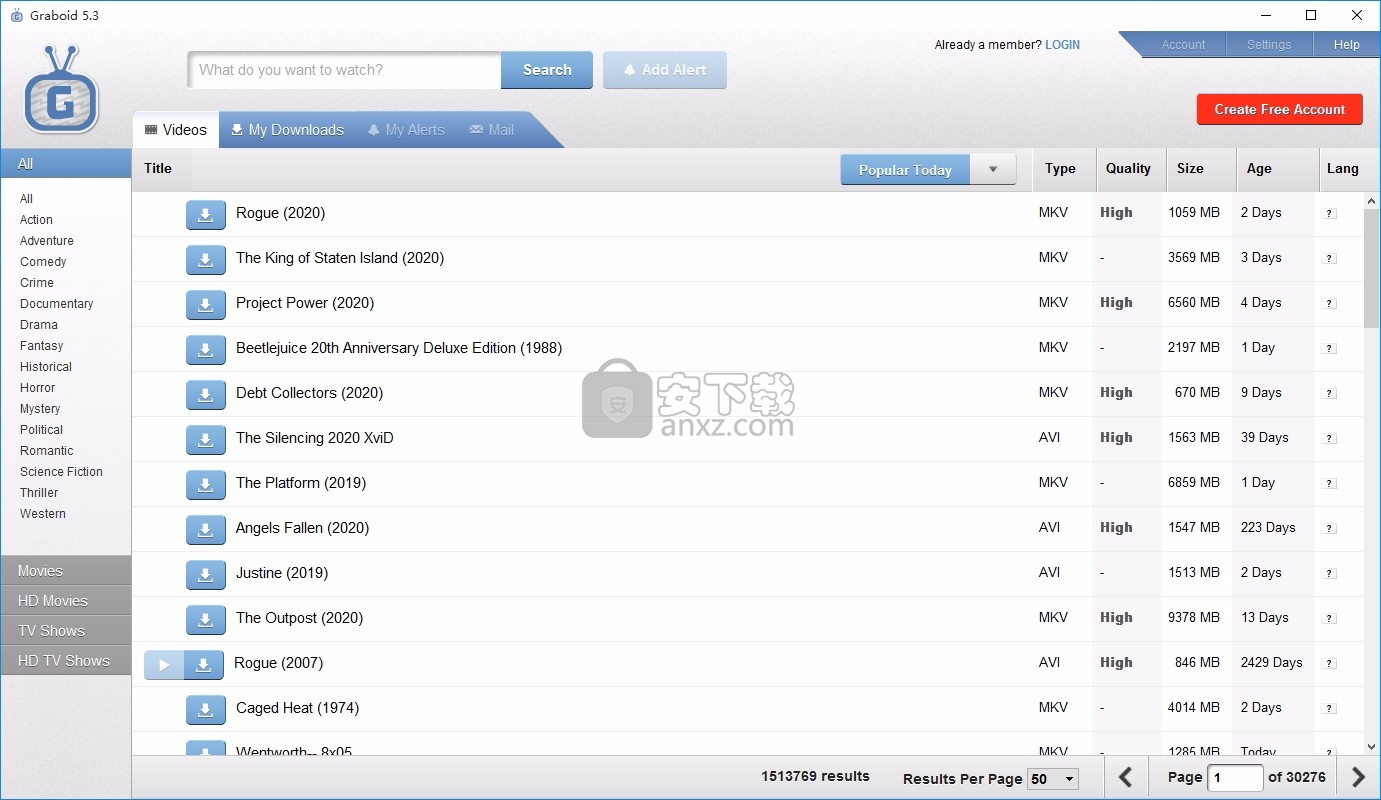Click language icon in Caged Heat row
The height and width of the screenshot is (800, 1381).
tap(1329, 708)
